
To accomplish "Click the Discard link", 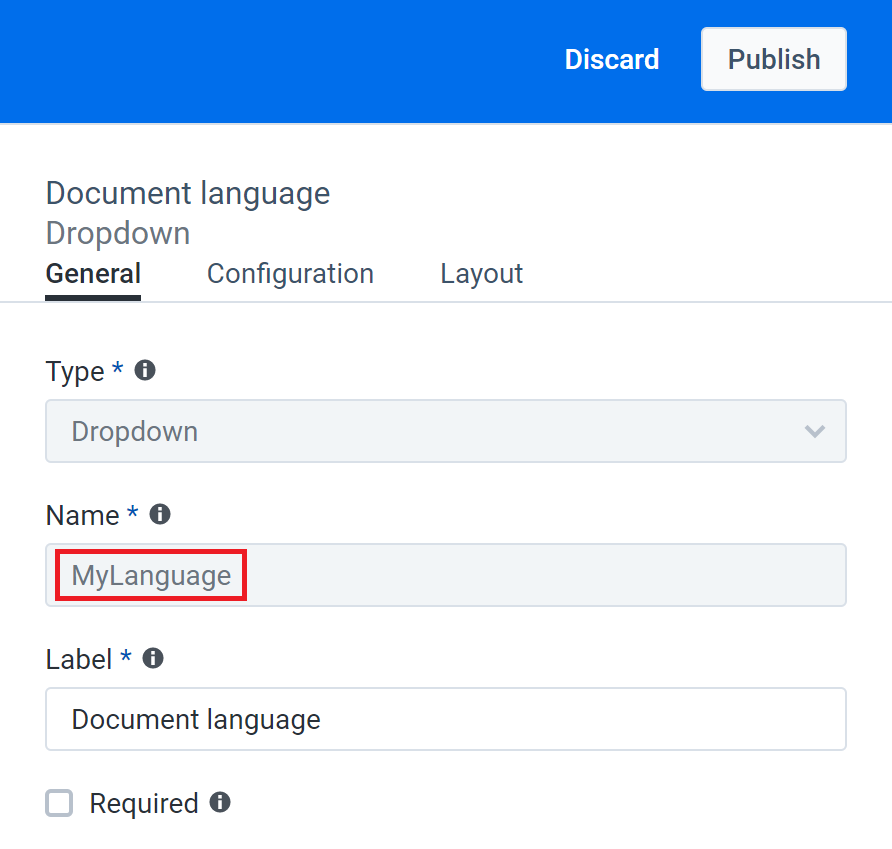I will tap(611, 59).
